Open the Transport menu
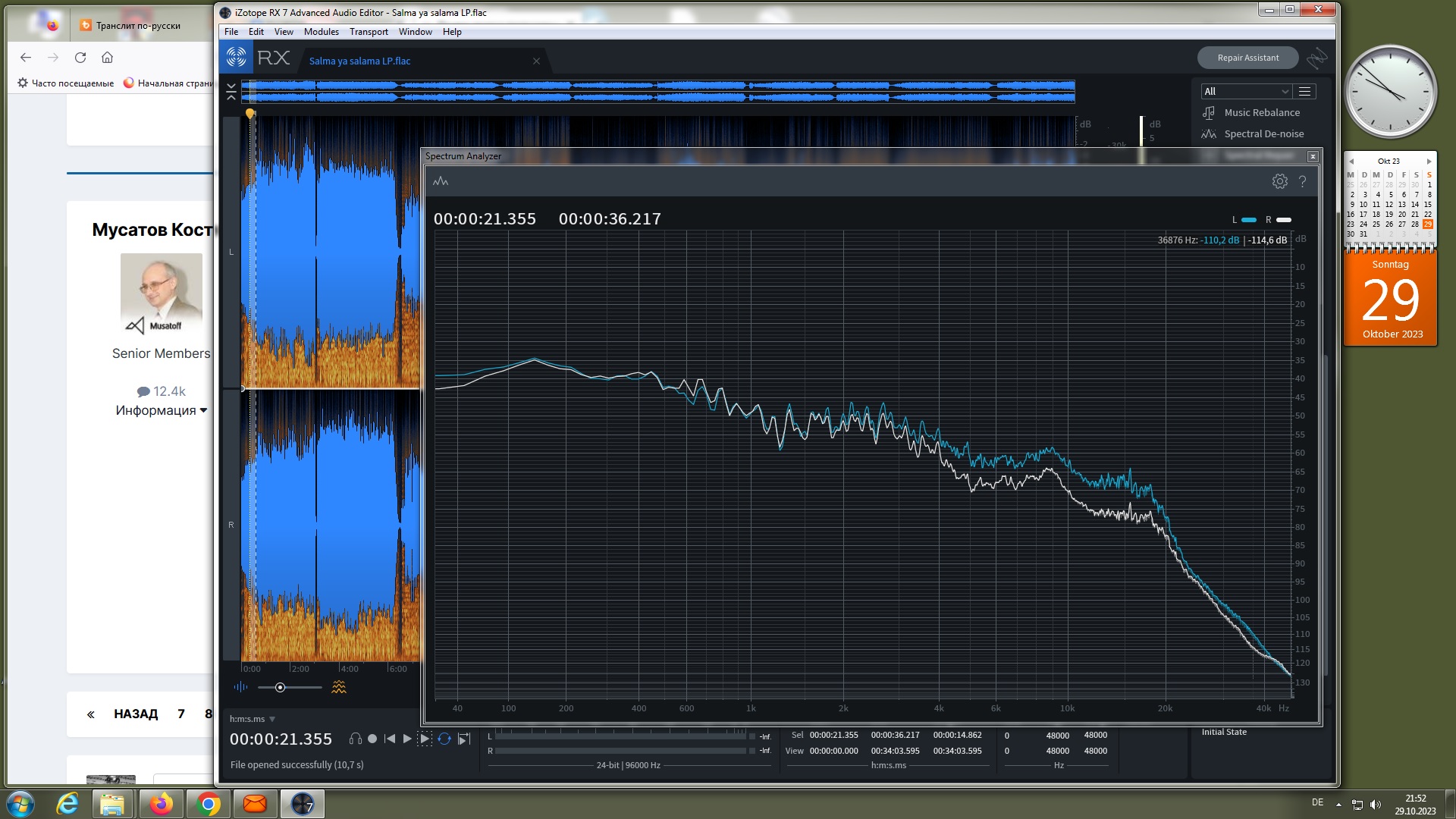 tap(369, 32)
